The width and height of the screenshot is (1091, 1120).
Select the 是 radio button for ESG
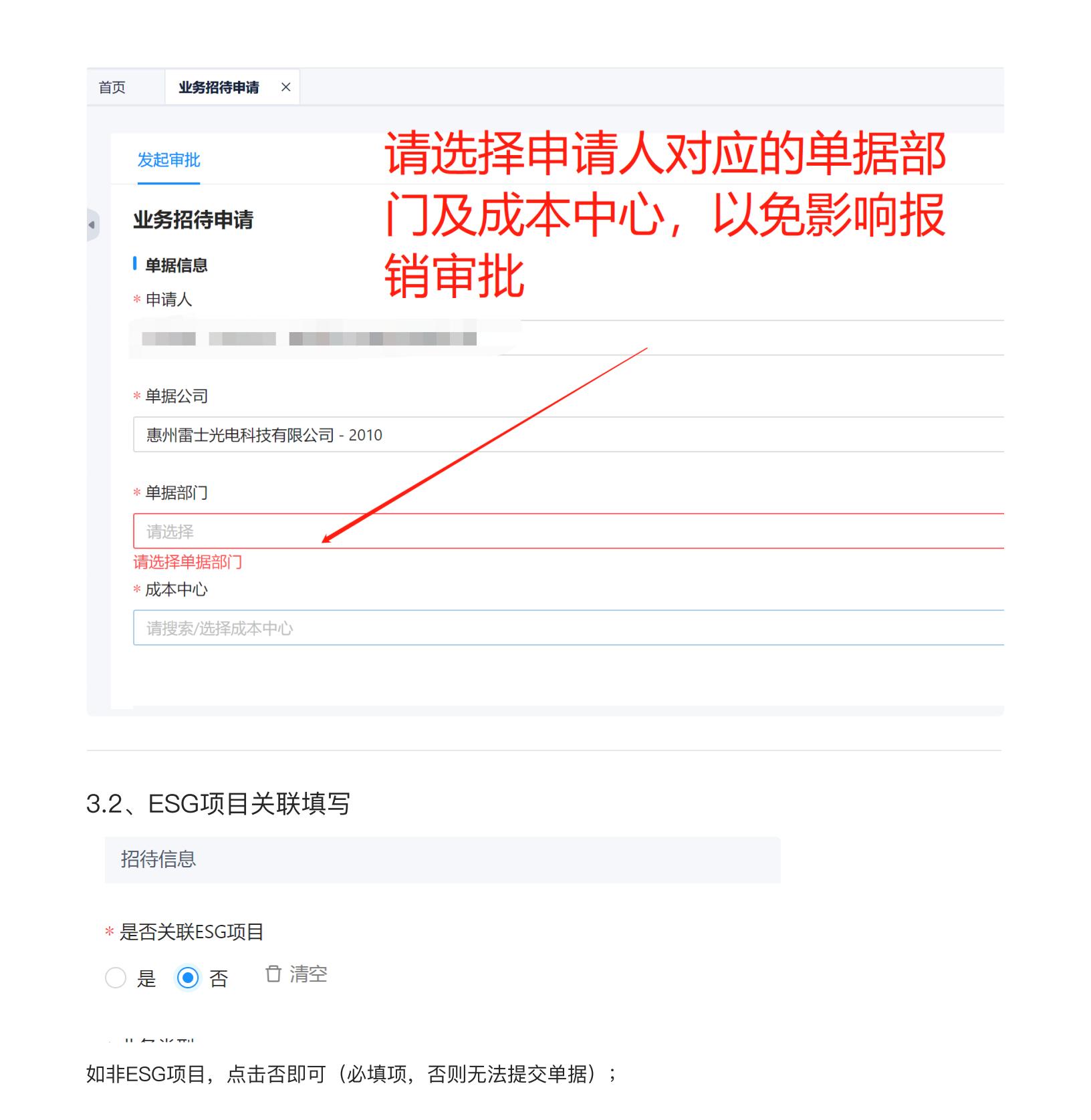116,978
